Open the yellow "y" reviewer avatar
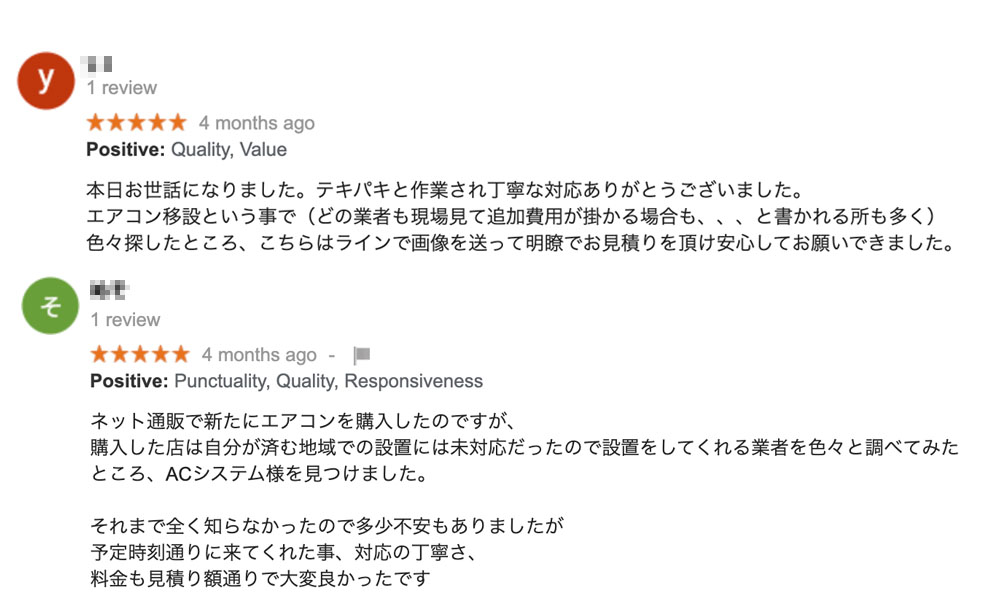The height and width of the screenshot is (600, 1000). 44,80
